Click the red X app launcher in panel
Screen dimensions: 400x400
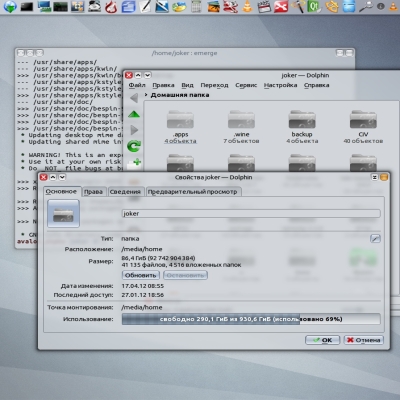coord(281,6)
